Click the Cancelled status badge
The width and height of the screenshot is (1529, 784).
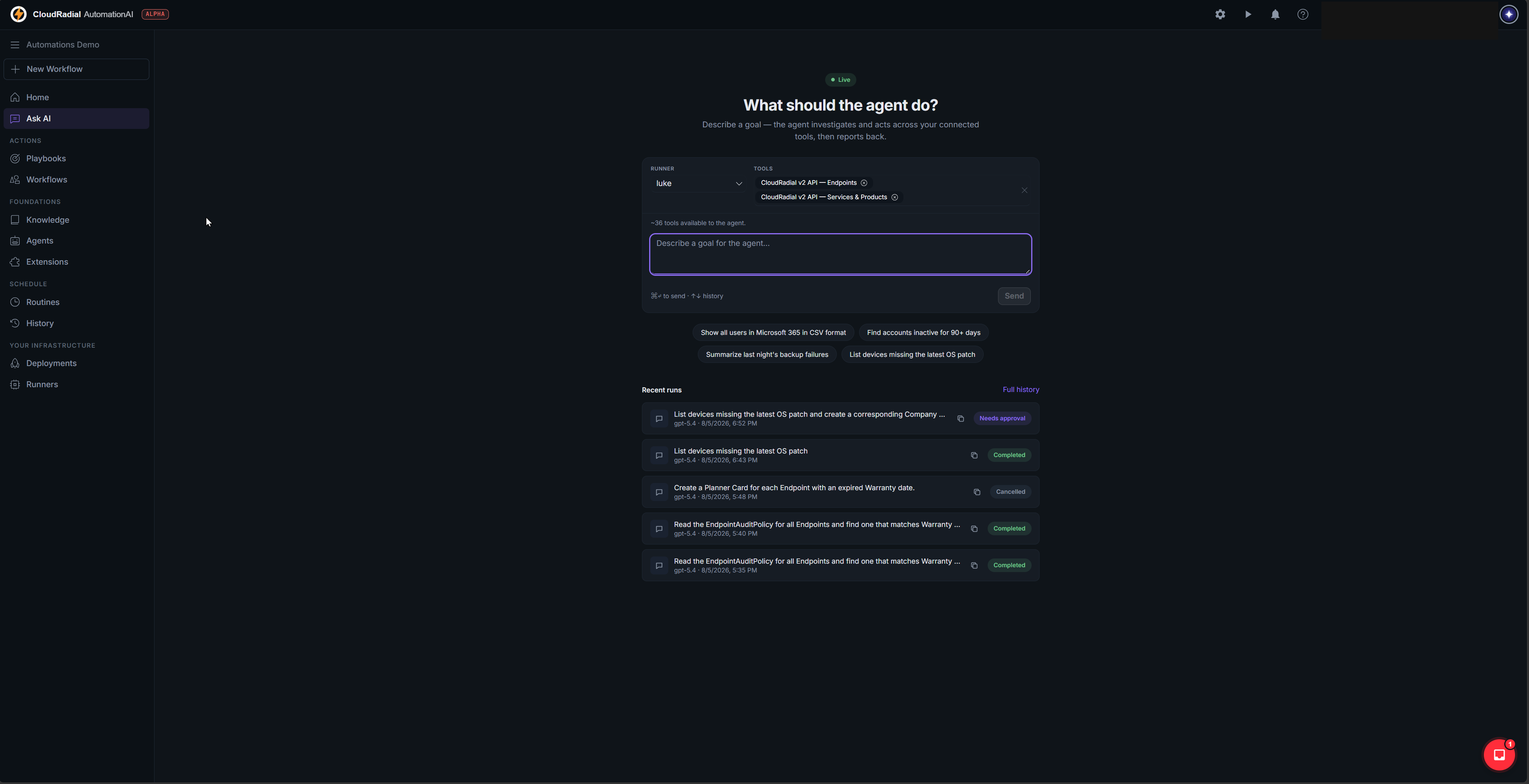click(x=1010, y=492)
